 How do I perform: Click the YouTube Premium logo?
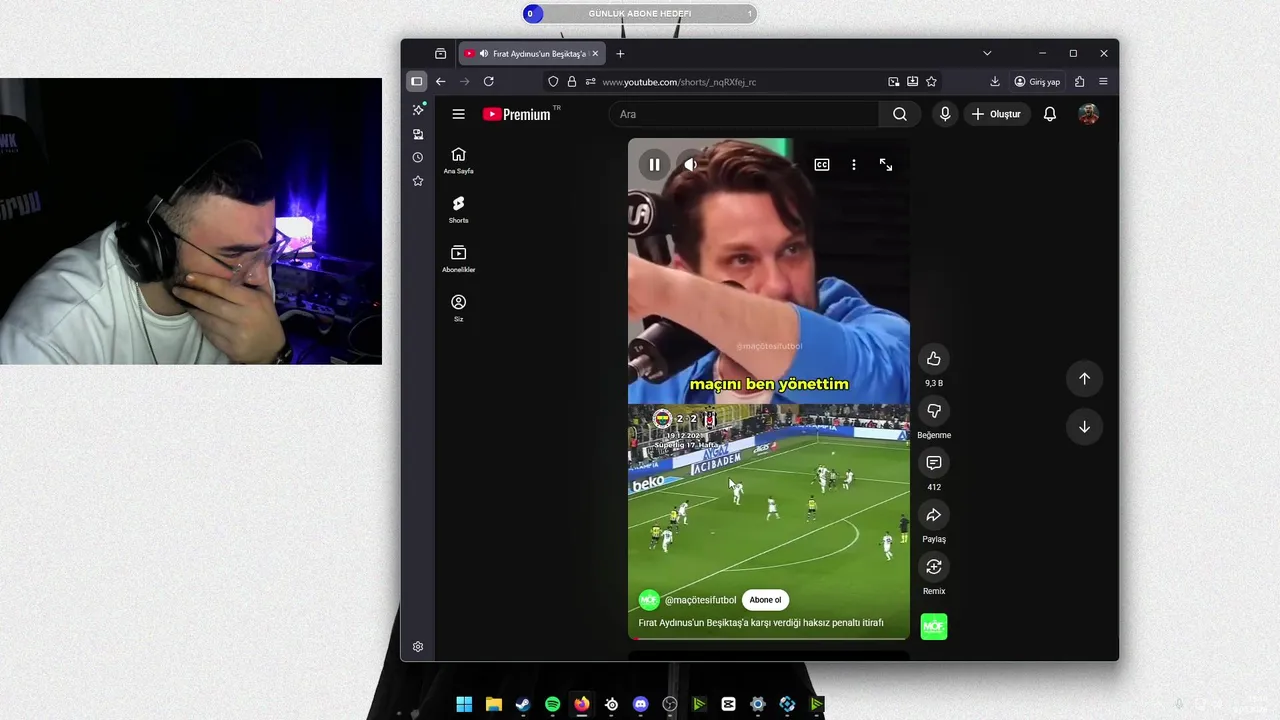tap(517, 114)
